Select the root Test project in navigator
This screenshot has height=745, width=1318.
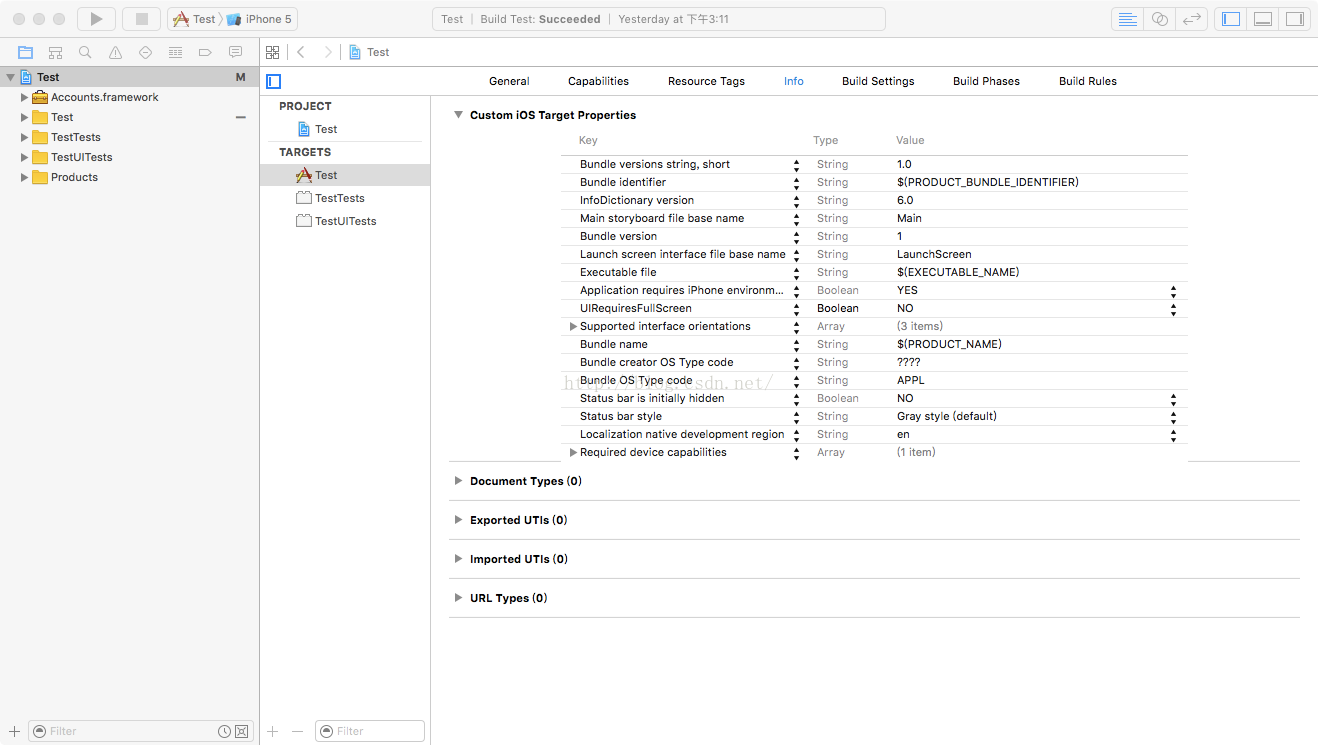(130, 77)
